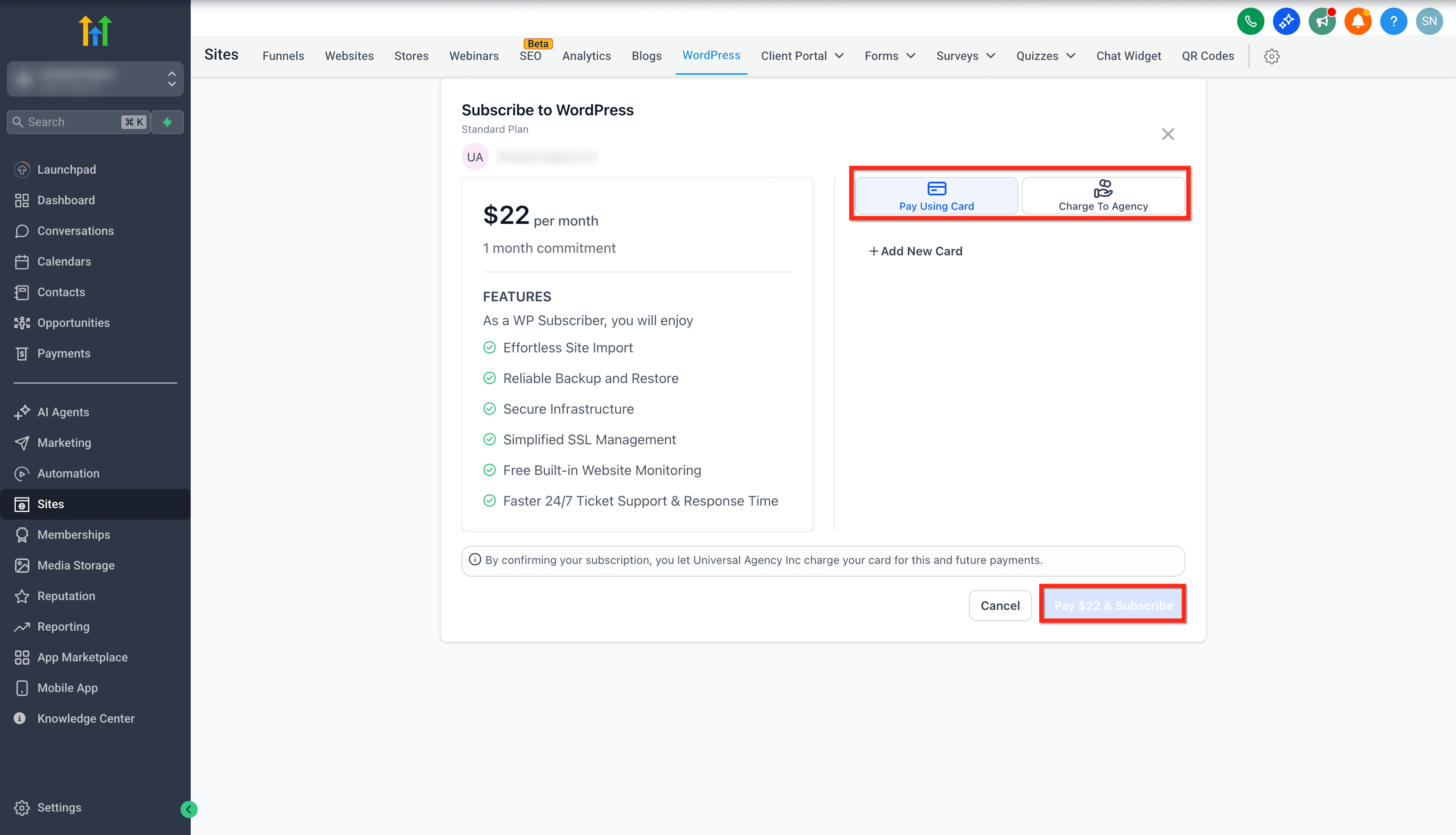Screen dimensions: 1456x835
Task: Switch to the Stores tab
Action: tap(411, 56)
